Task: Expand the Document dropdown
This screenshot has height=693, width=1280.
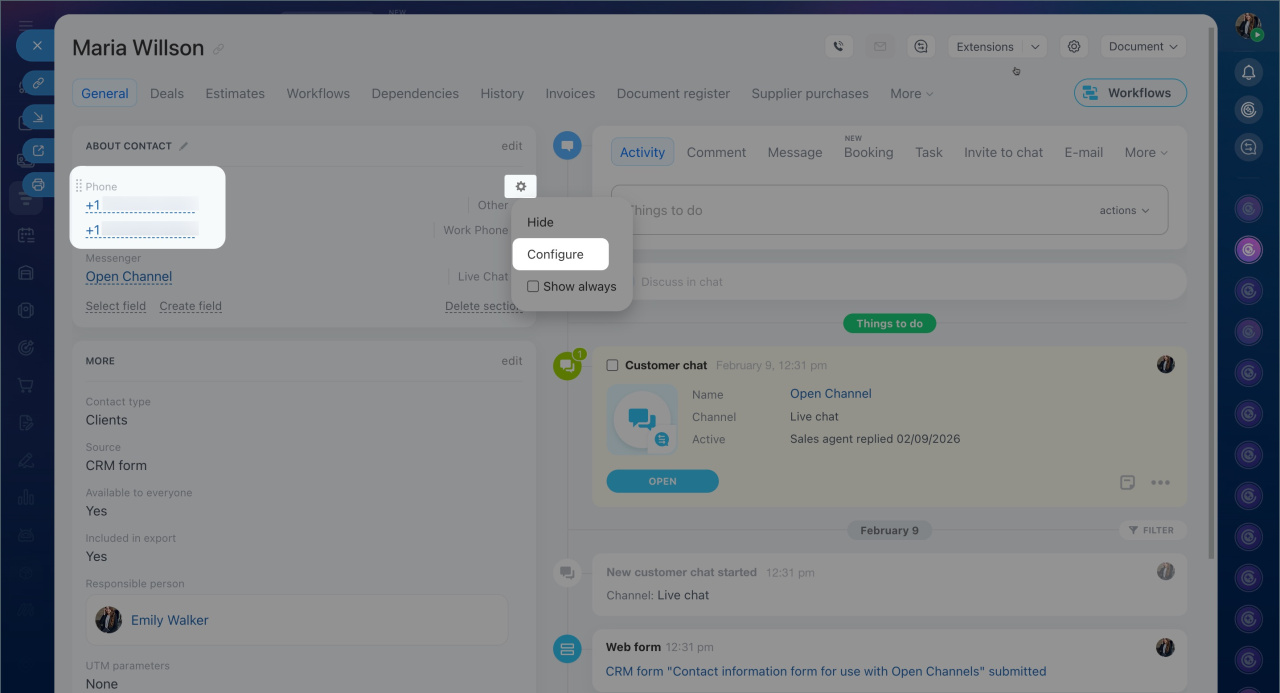Action: click(x=1142, y=46)
